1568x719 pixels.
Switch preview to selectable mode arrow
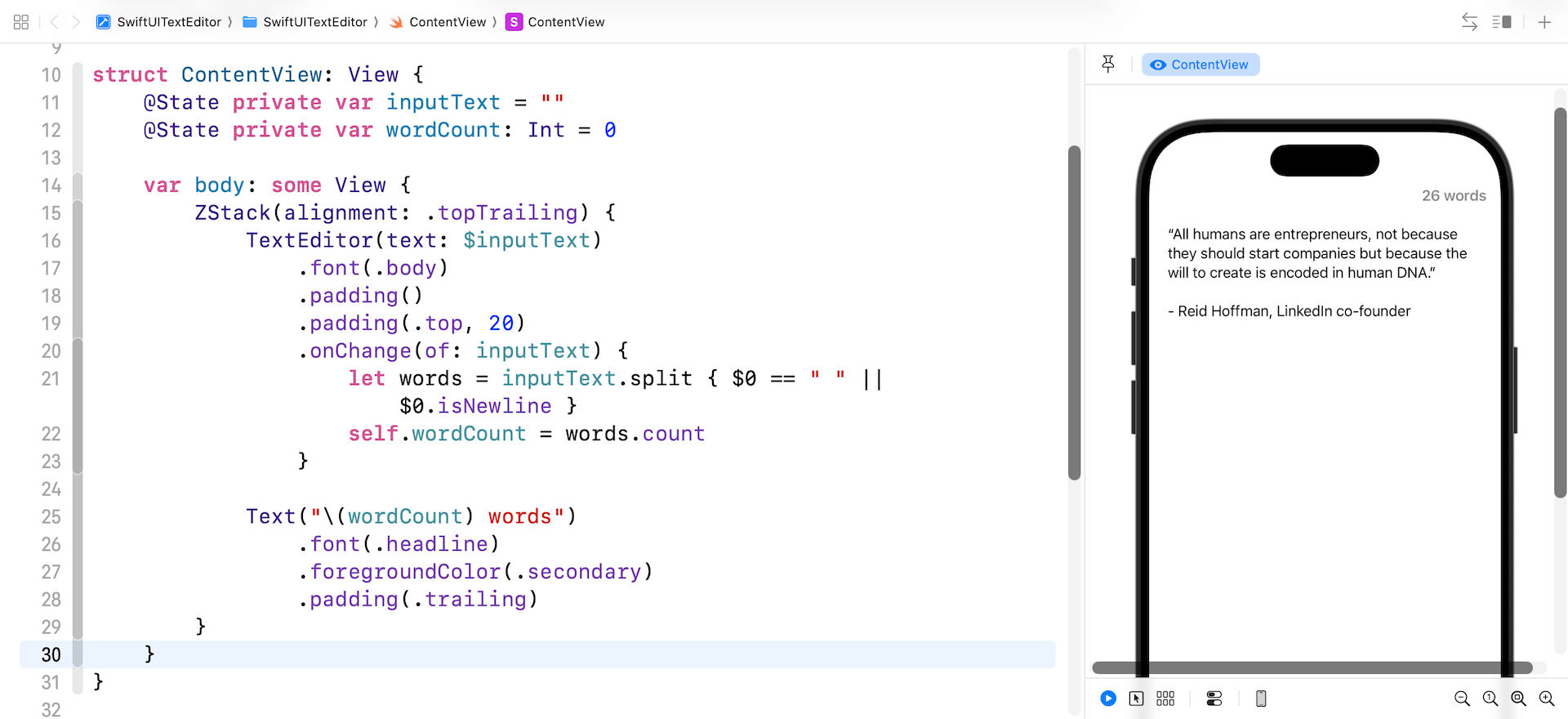click(1136, 699)
